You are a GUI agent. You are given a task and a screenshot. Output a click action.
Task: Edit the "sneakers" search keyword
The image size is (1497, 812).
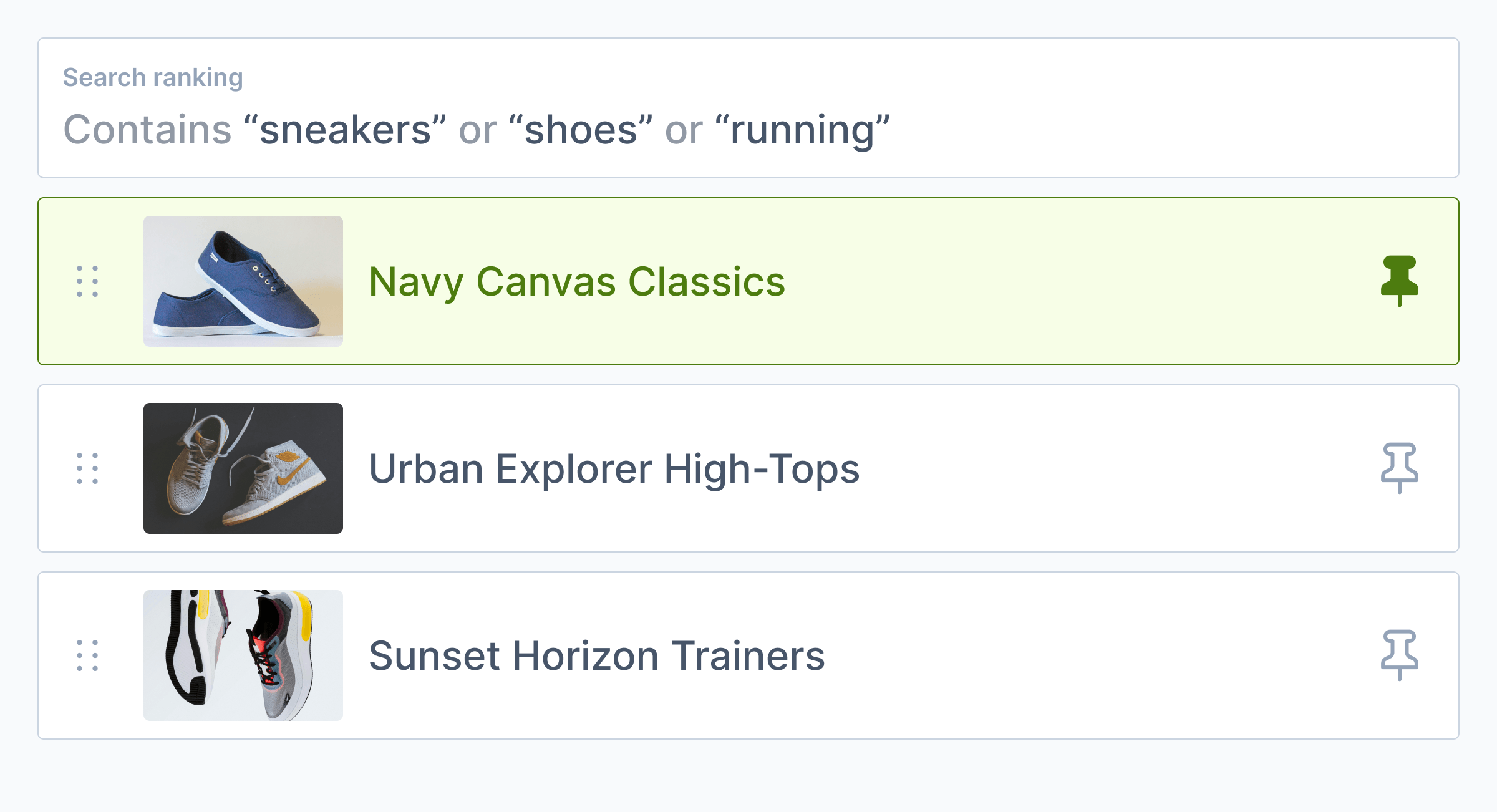pyautogui.click(x=345, y=130)
